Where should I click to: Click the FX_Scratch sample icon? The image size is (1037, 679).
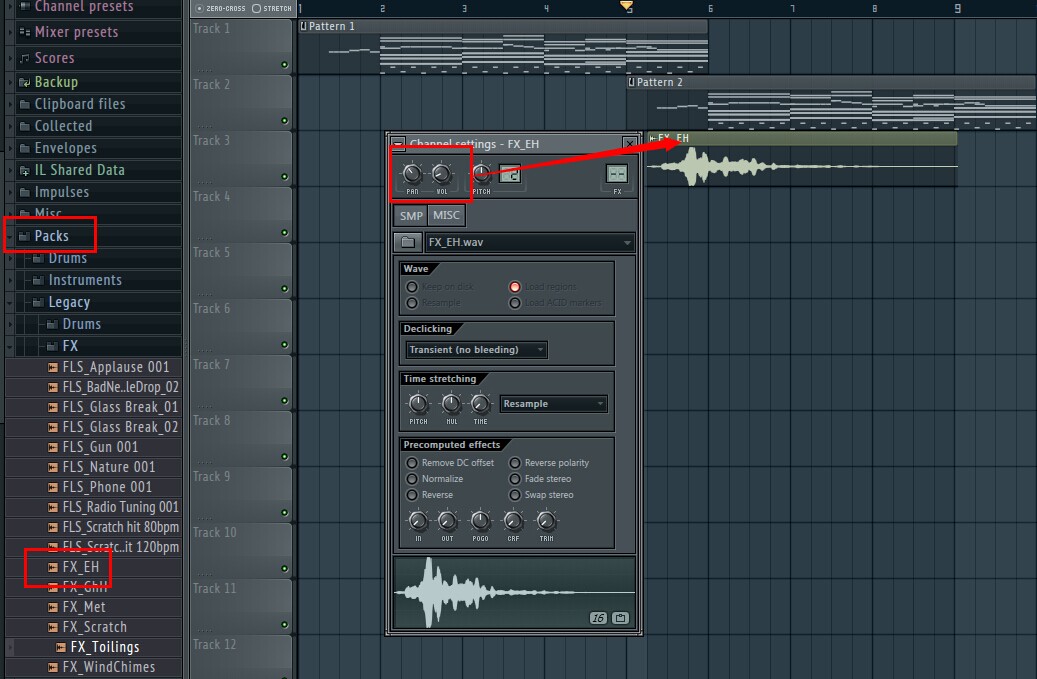tap(53, 627)
